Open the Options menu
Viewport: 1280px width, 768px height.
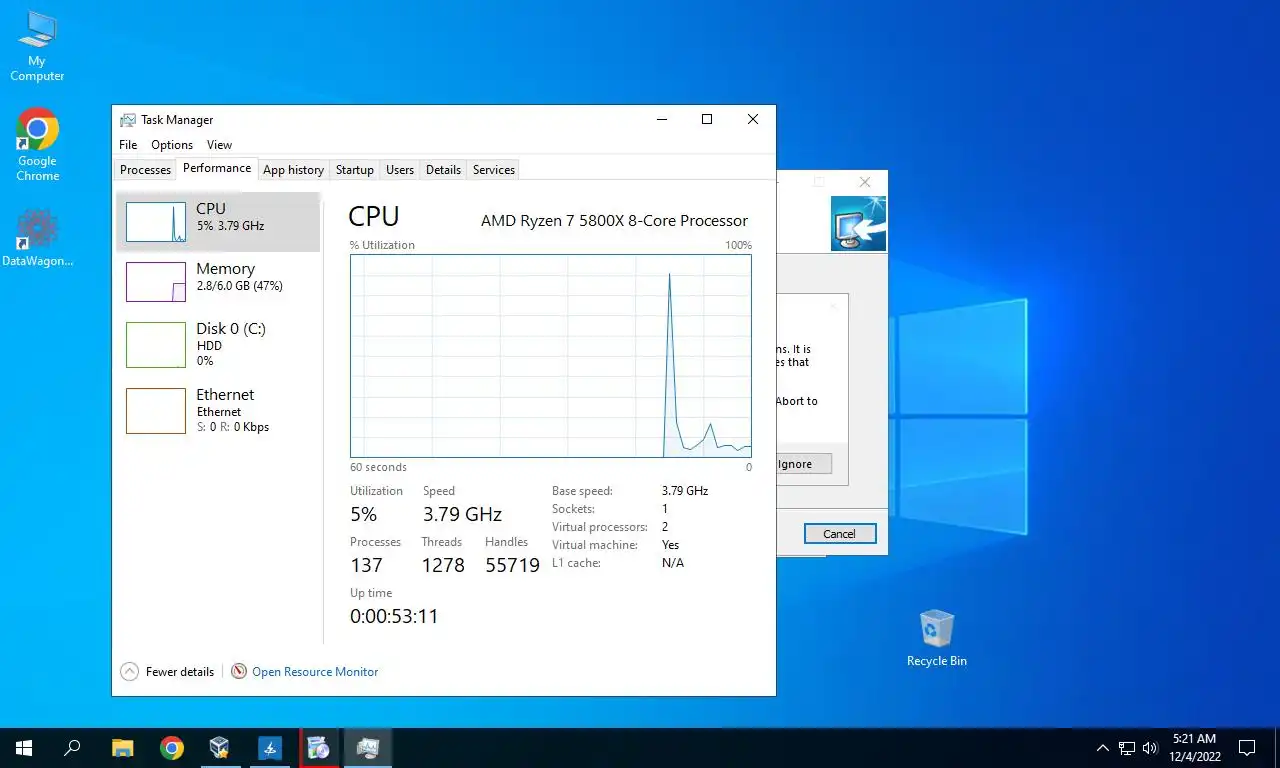click(x=172, y=145)
